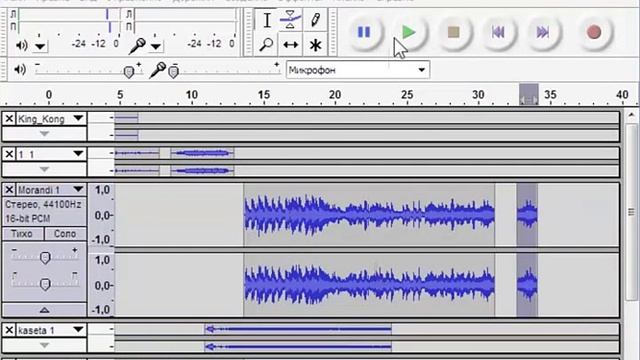Select the Multi-tool asterisk
The width and height of the screenshot is (640, 360).
pos(315,44)
